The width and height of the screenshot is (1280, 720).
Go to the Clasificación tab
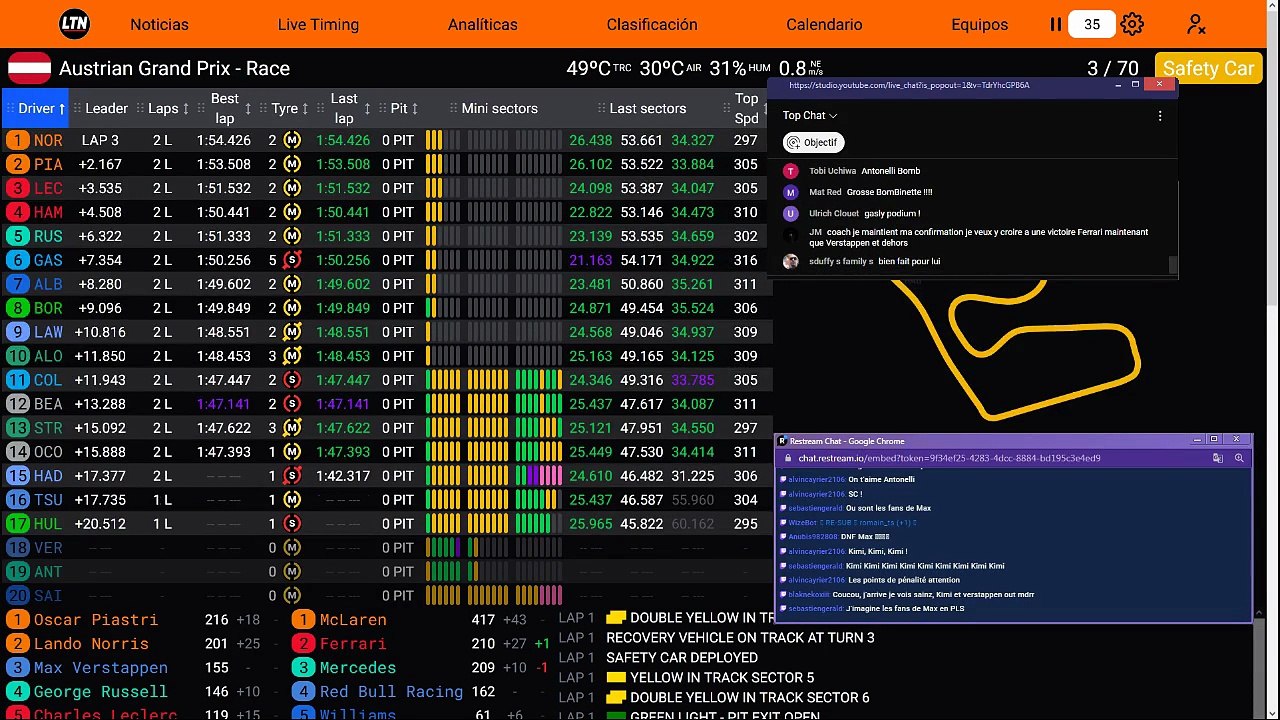click(x=652, y=24)
